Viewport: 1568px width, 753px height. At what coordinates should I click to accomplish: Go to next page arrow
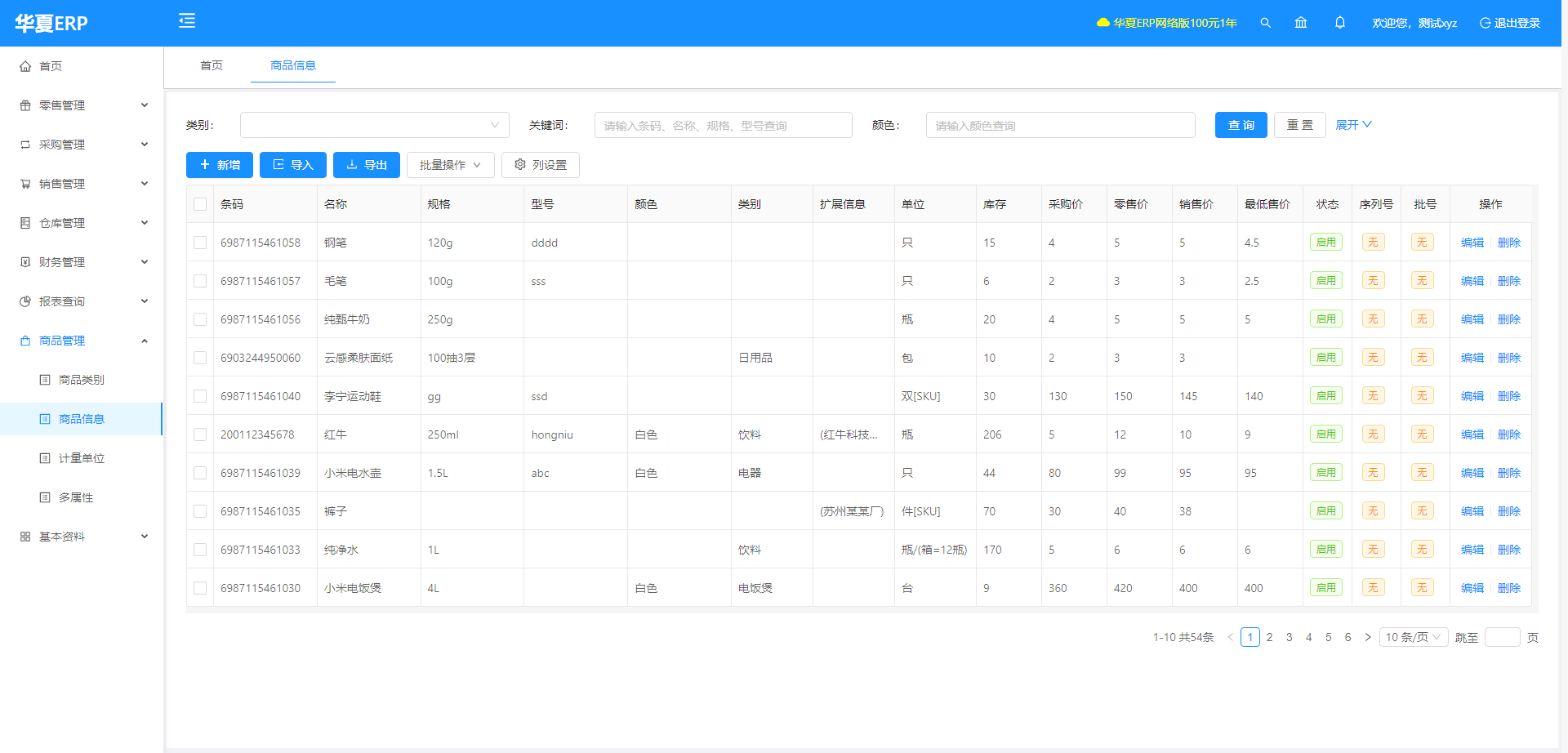pos(1368,637)
